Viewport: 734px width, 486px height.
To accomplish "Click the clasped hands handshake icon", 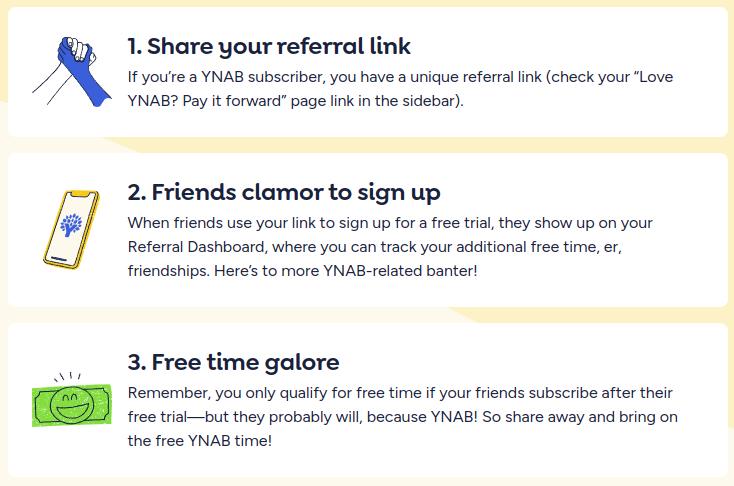I will [x=67, y=69].
